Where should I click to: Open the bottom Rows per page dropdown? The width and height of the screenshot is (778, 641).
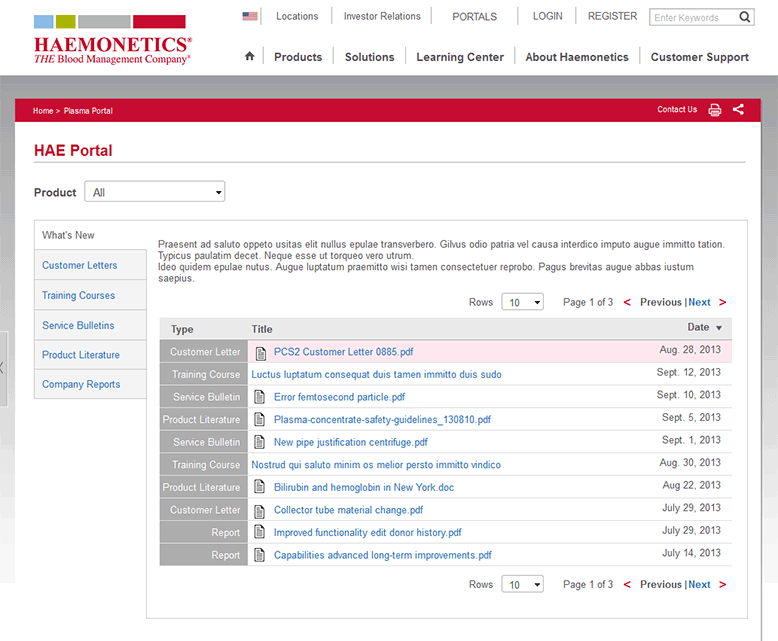tap(522, 584)
